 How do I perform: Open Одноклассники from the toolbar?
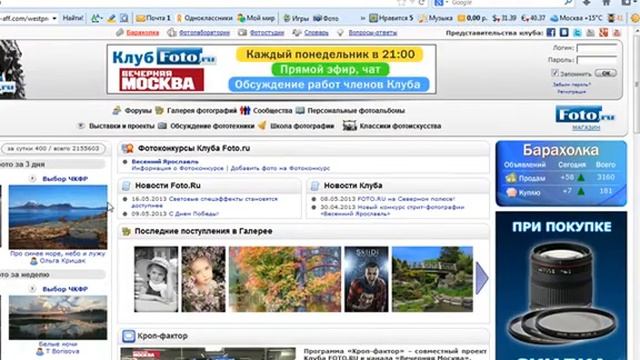(x=204, y=18)
